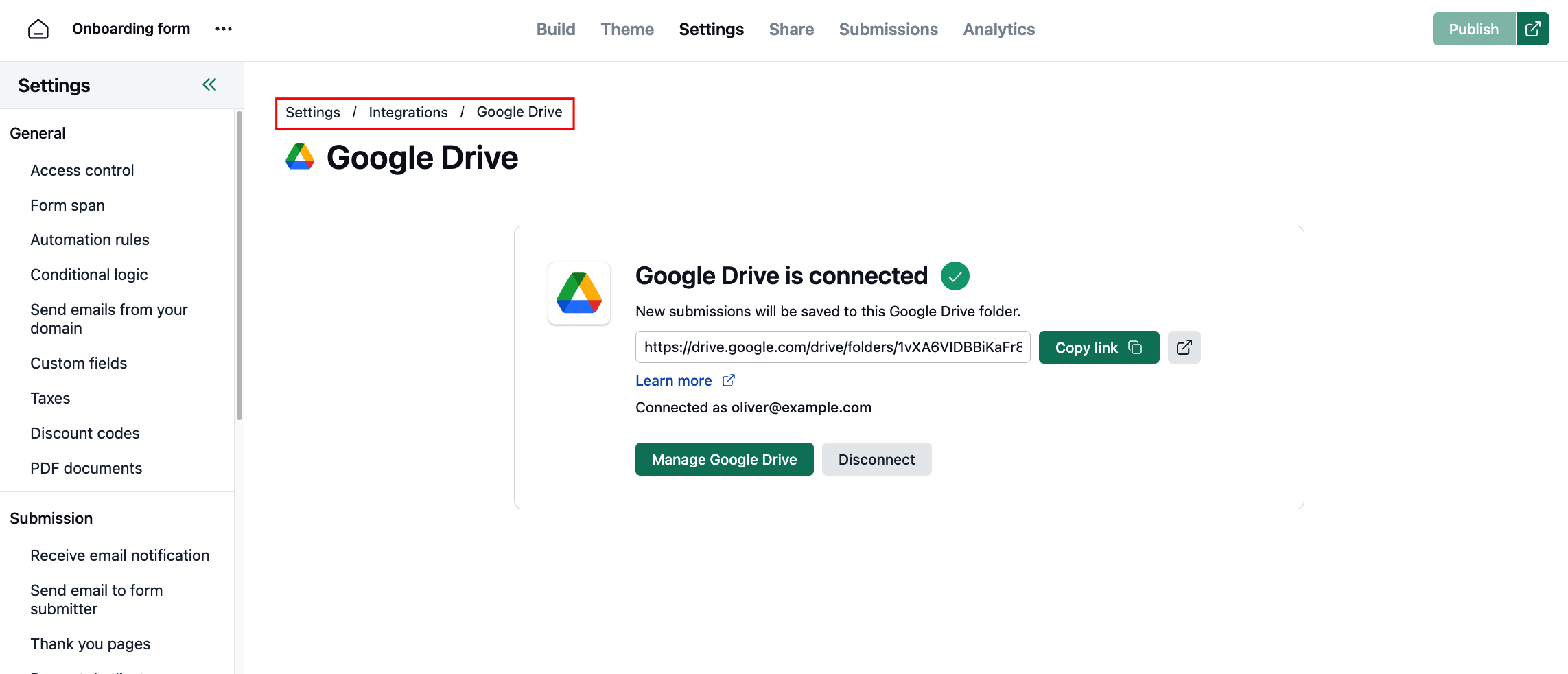Viewport: 1568px width, 674px height.
Task: Click the Google Drive logo in card
Action: tap(579, 293)
